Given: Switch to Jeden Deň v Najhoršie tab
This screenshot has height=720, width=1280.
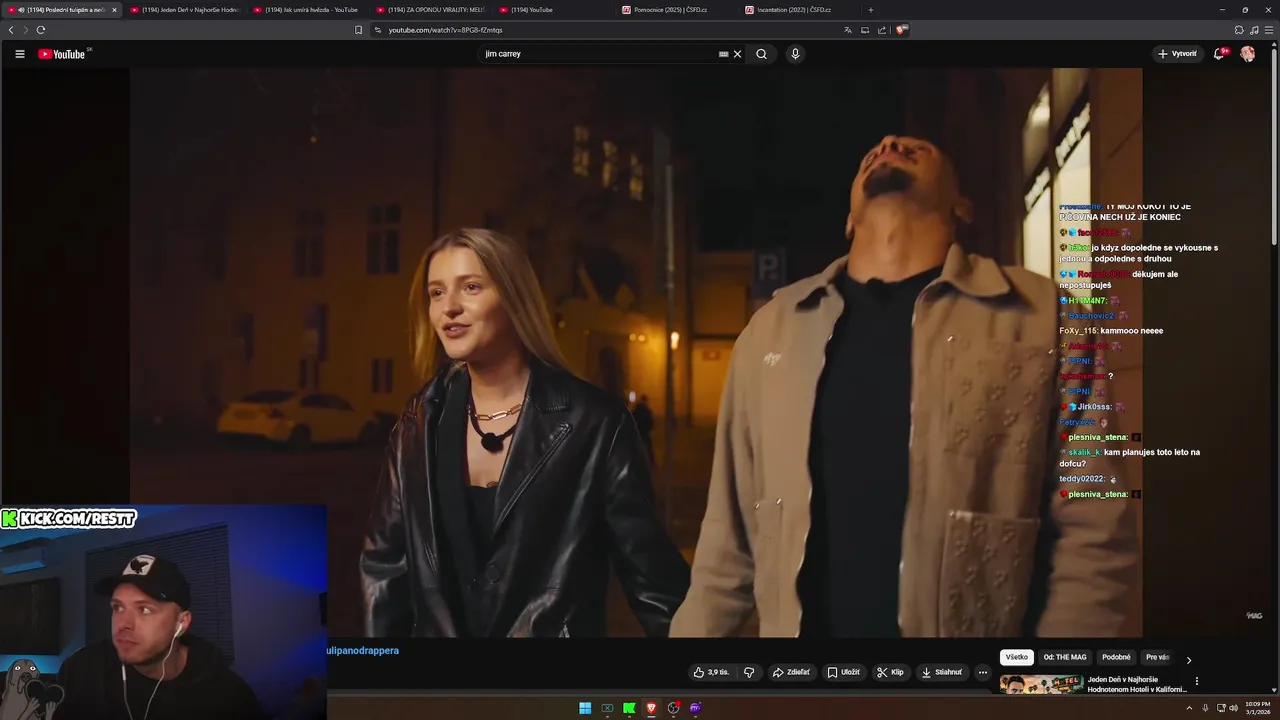Looking at the screenshot, I should 184,10.
